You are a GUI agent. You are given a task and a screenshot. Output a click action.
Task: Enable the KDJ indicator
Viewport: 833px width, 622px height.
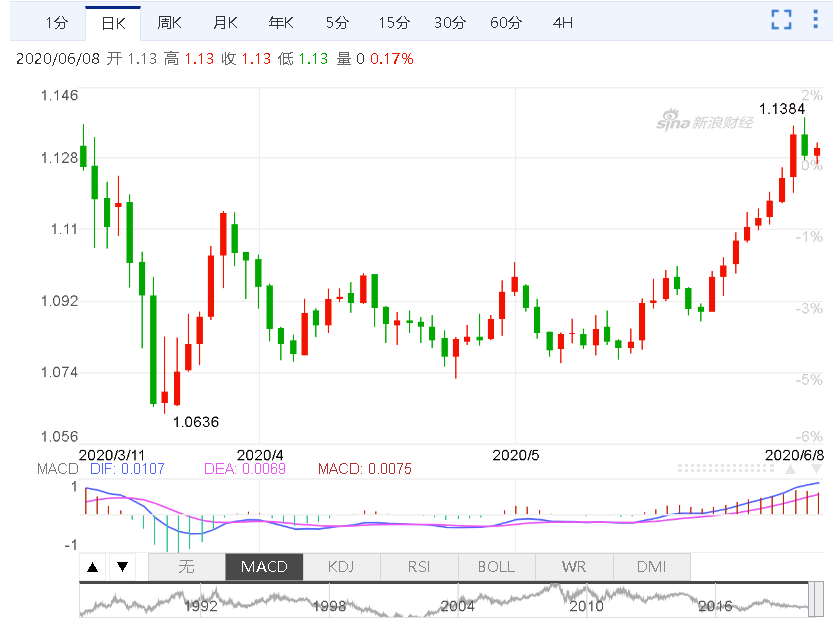[341, 567]
